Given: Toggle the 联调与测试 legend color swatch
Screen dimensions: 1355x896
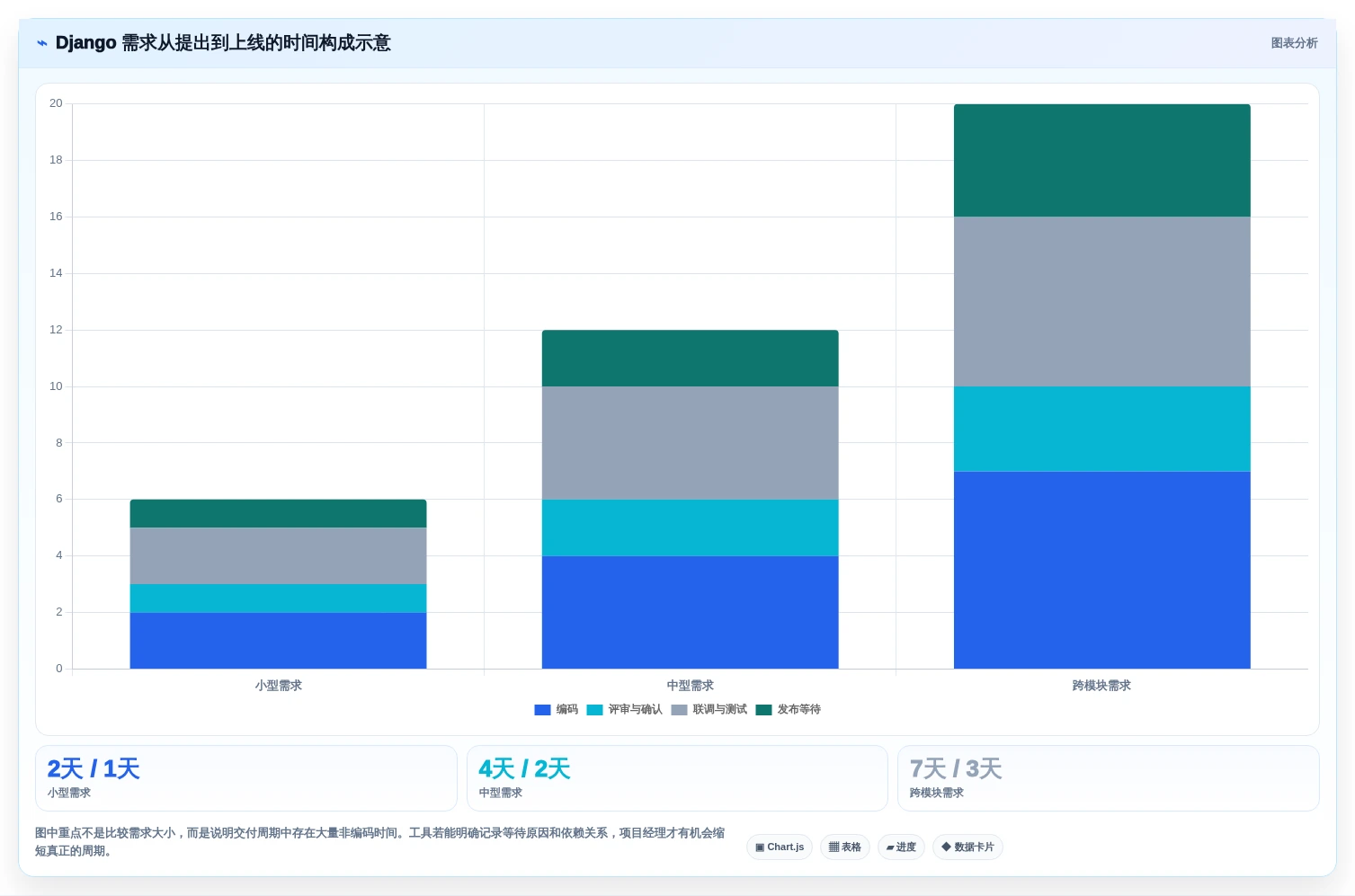Looking at the screenshot, I should coord(679,710).
